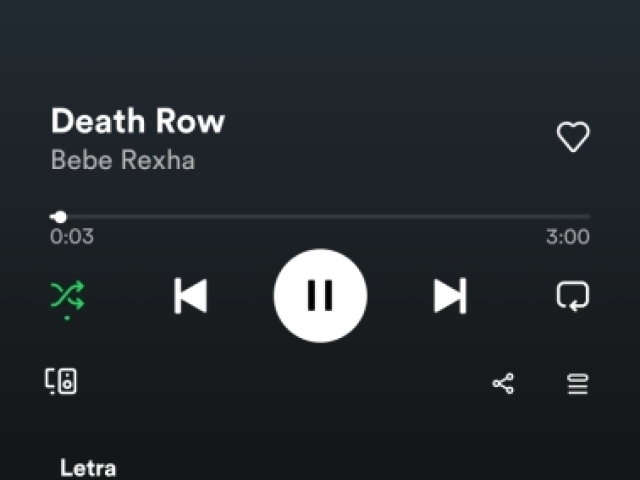Seek to the midpoint of the progress bar
The width and height of the screenshot is (640, 480).
(320, 217)
